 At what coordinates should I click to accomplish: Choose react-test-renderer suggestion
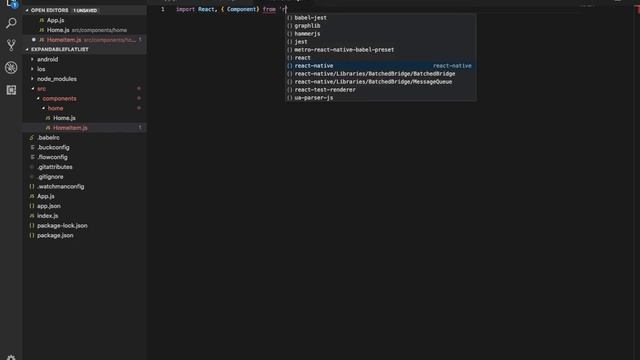click(x=380, y=90)
